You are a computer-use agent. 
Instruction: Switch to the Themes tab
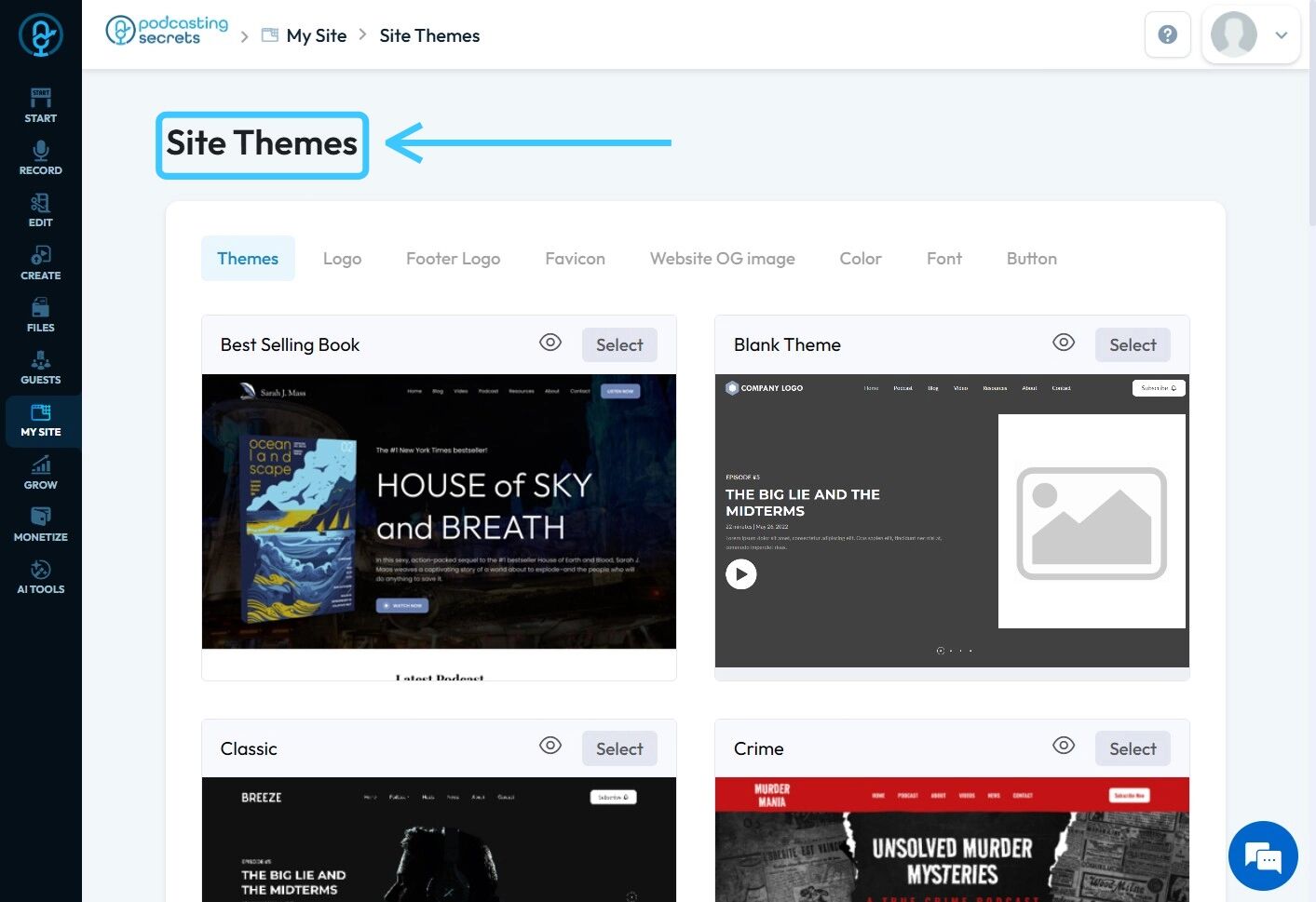click(248, 259)
